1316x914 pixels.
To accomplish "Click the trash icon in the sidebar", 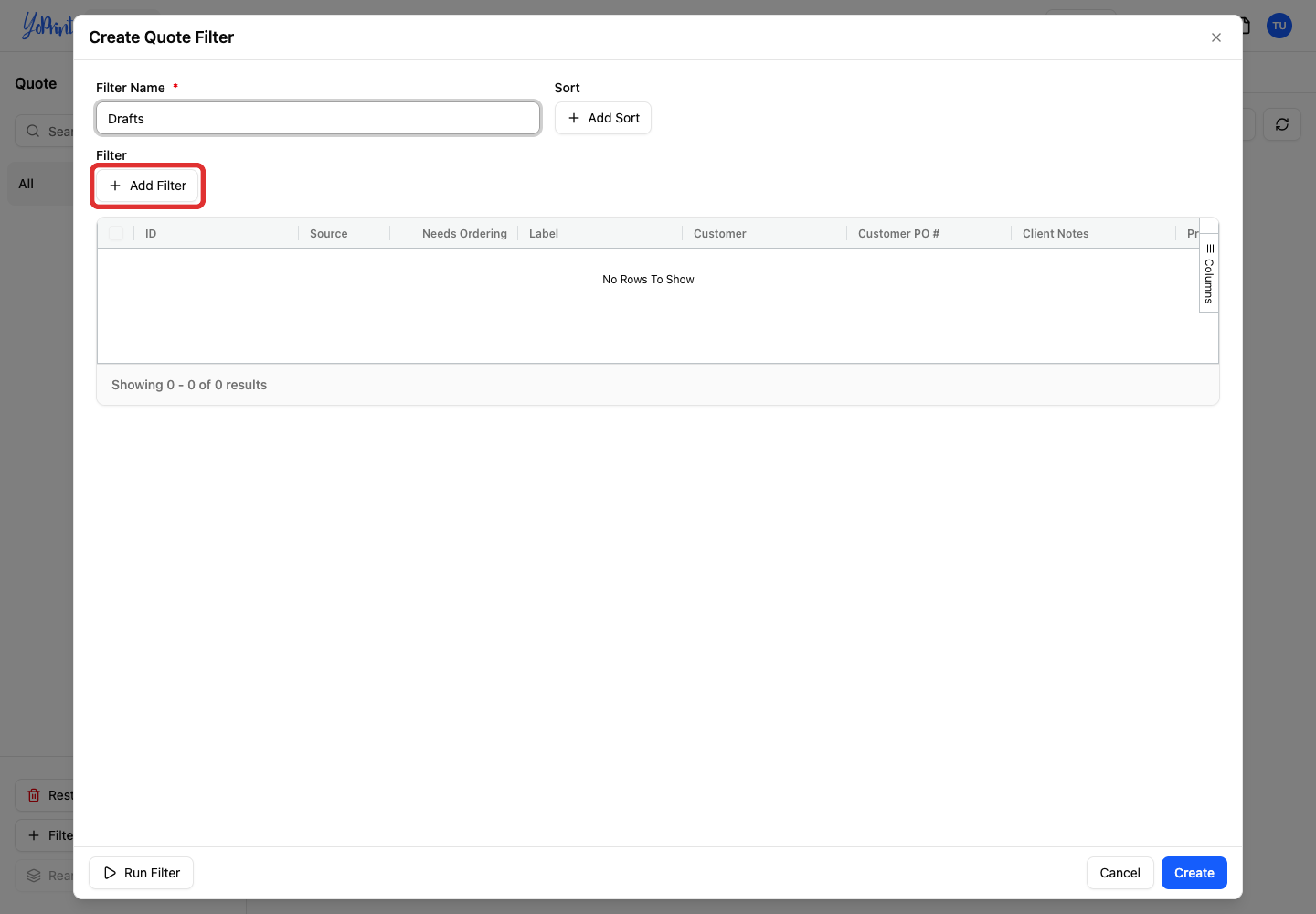I will pyautogui.click(x=34, y=795).
